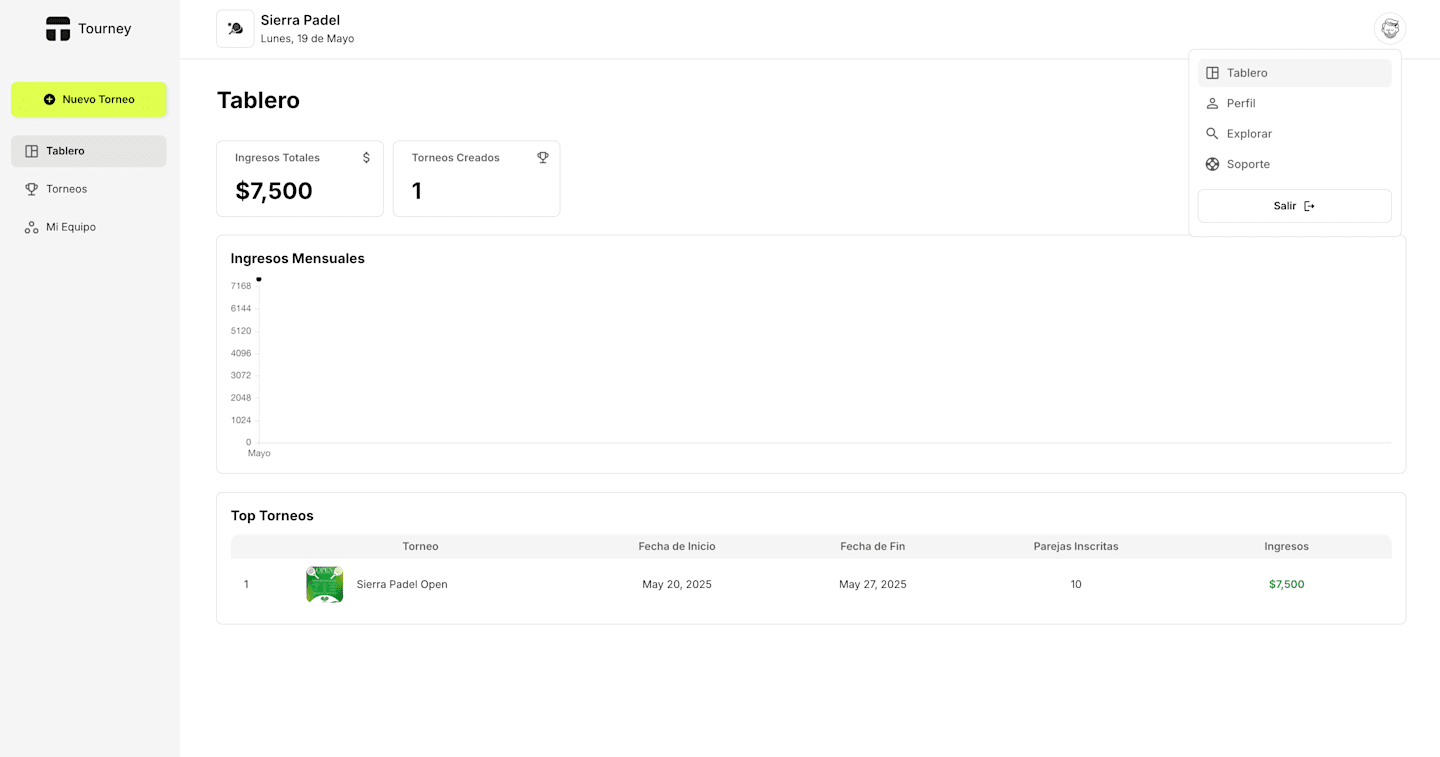Log out using the Salir button
The height and width of the screenshot is (757, 1440).
pos(1294,206)
